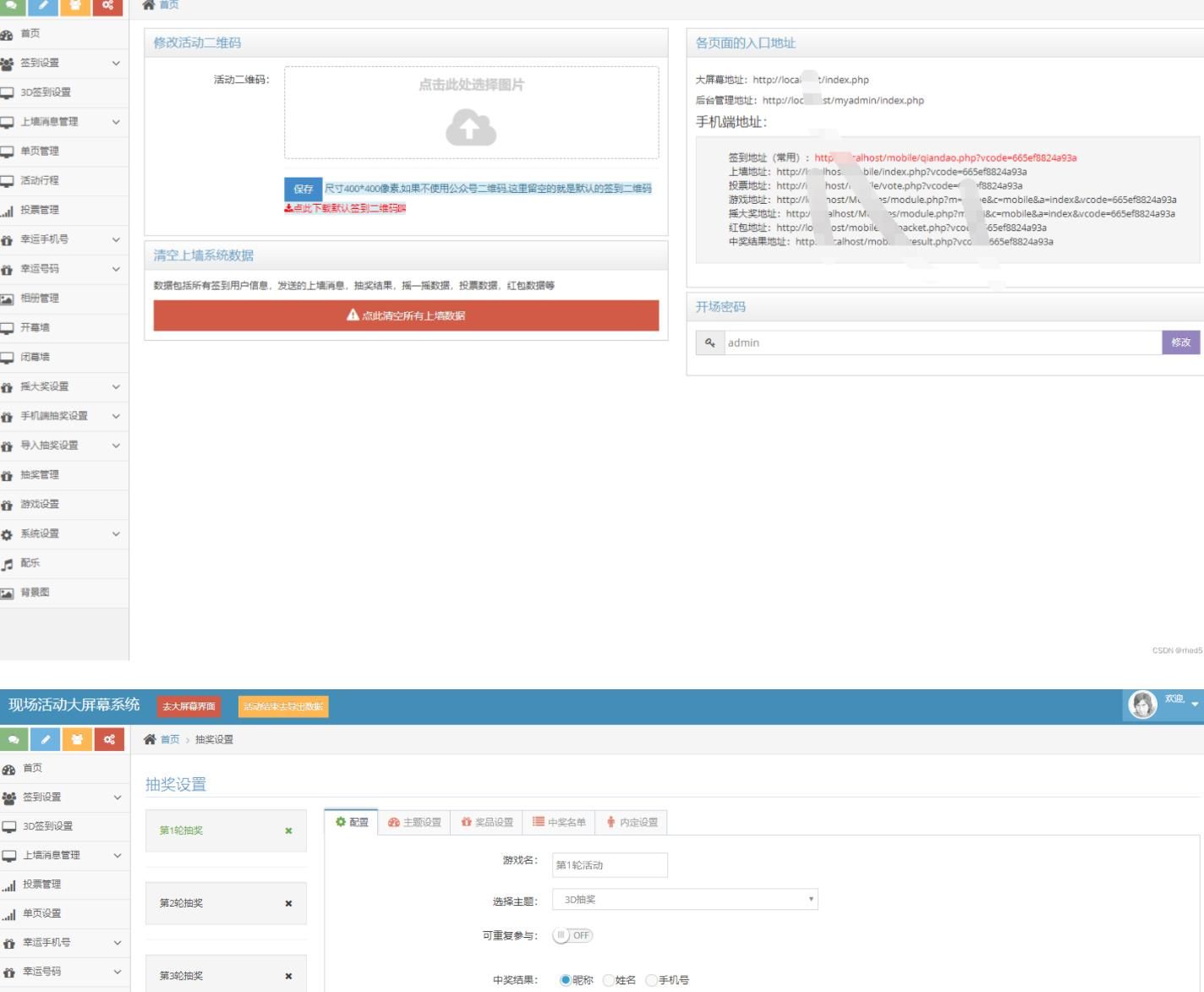Click red 点此清空所有上墙数据 button
The height and width of the screenshot is (992, 1204).
pyautogui.click(x=406, y=315)
